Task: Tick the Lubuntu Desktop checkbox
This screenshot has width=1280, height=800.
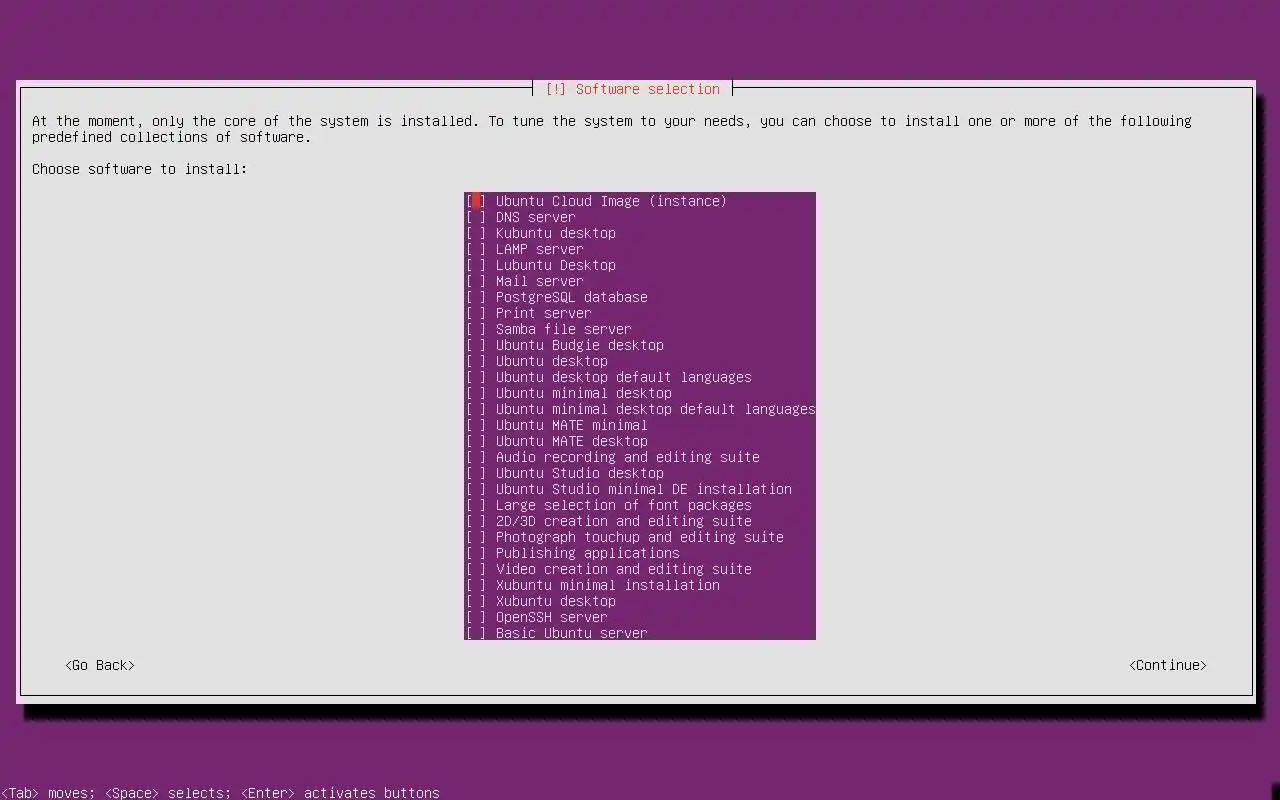Action: [476, 265]
